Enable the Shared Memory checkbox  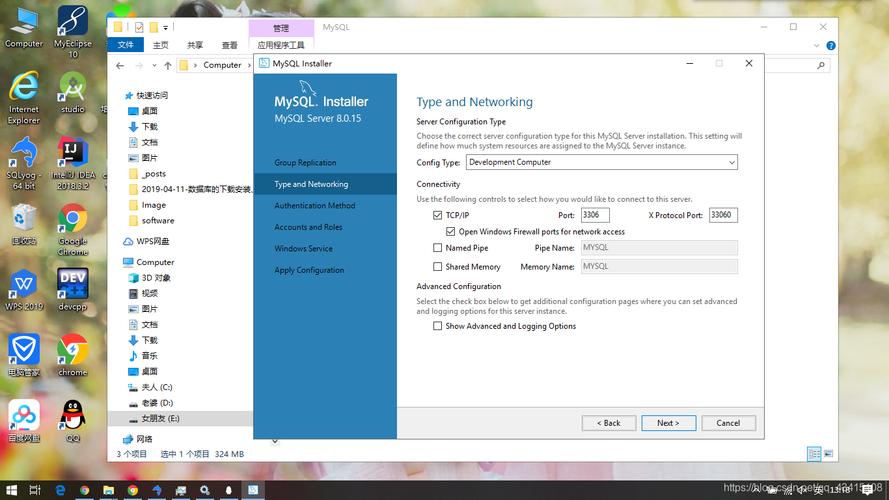[437, 266]
